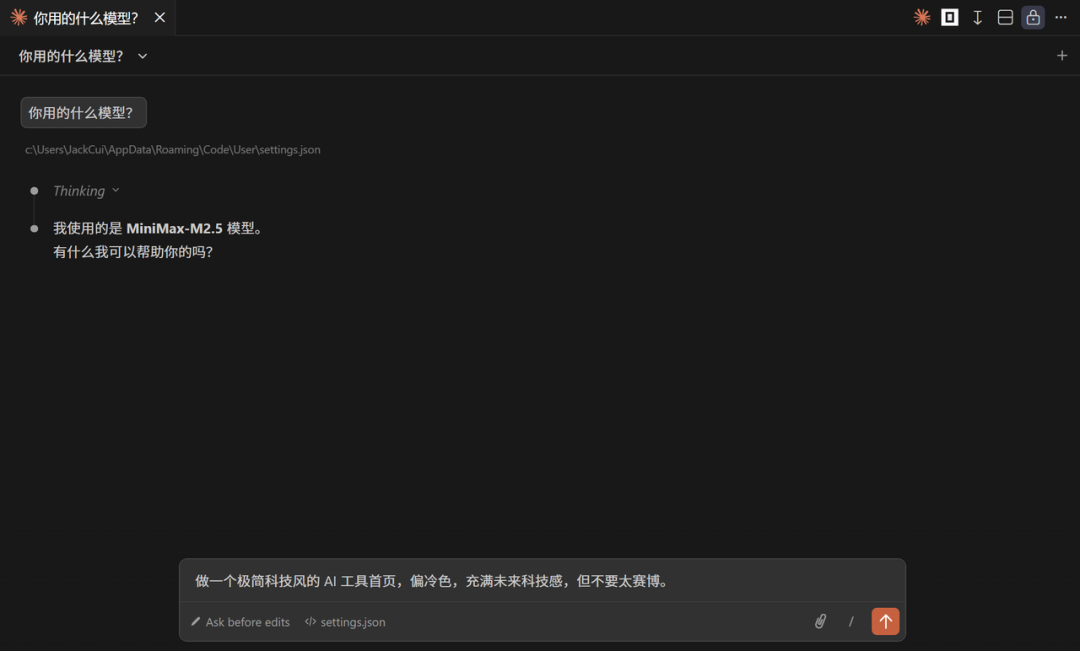Open the conversation title dropdown chevron
Image resolution: width=1080 pixels, height=651 pixels.
pos(141,56)
